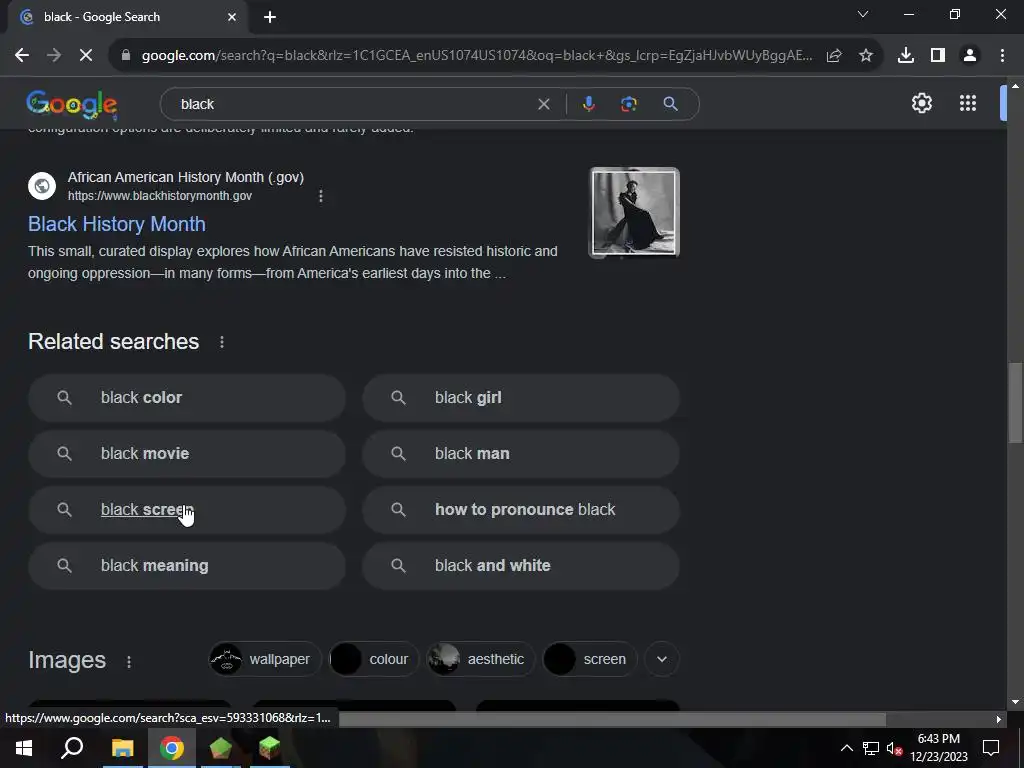Search related term black girl
The height and width of the screenshot is (768, 1024).
pos(521,398)
